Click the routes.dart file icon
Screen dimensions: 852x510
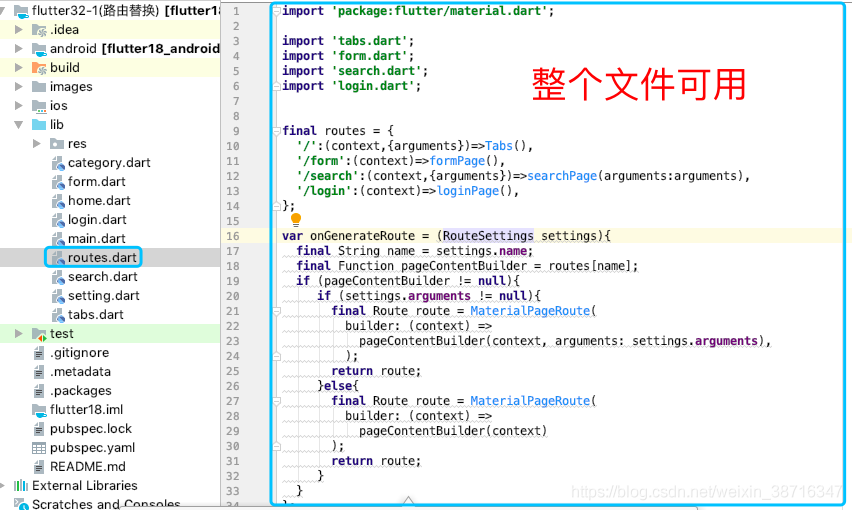58,258
